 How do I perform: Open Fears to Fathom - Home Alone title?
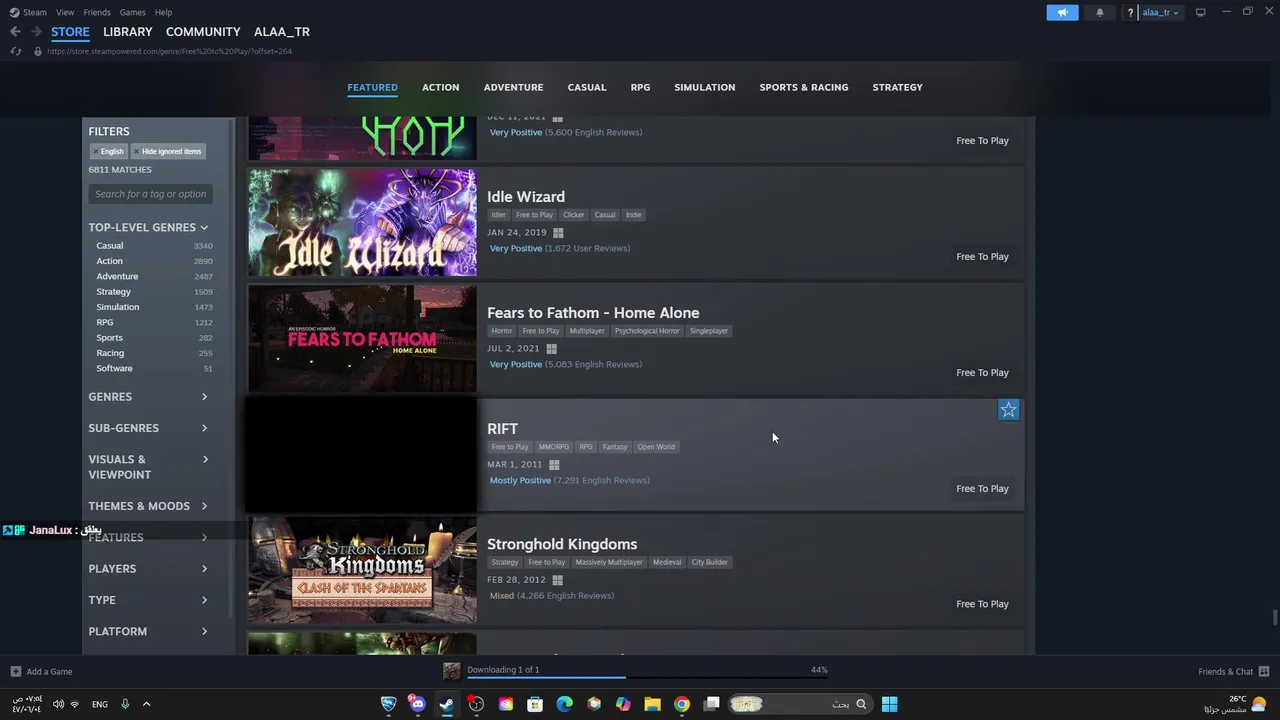click(x=593, y=313)
